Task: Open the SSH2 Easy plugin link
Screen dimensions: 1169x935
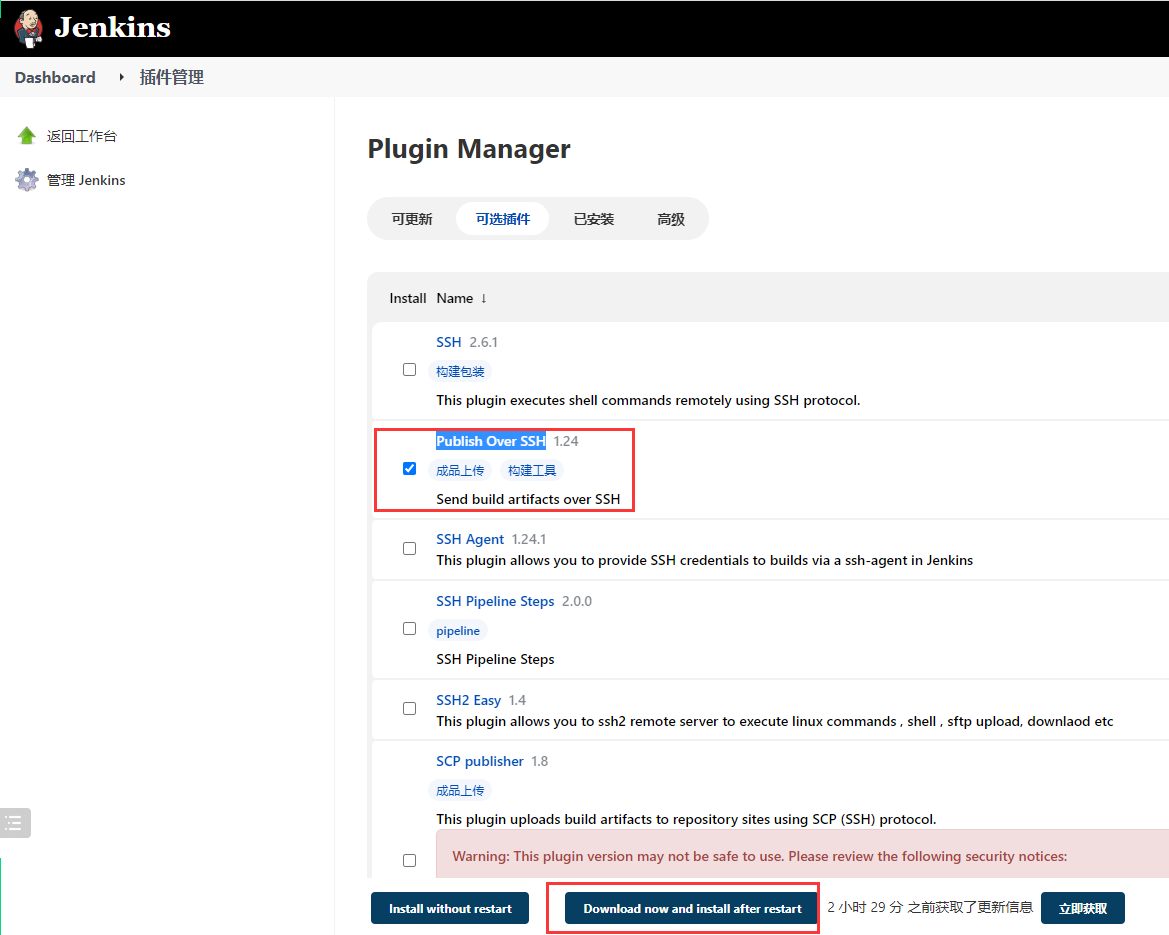Action: coord(468,700)
